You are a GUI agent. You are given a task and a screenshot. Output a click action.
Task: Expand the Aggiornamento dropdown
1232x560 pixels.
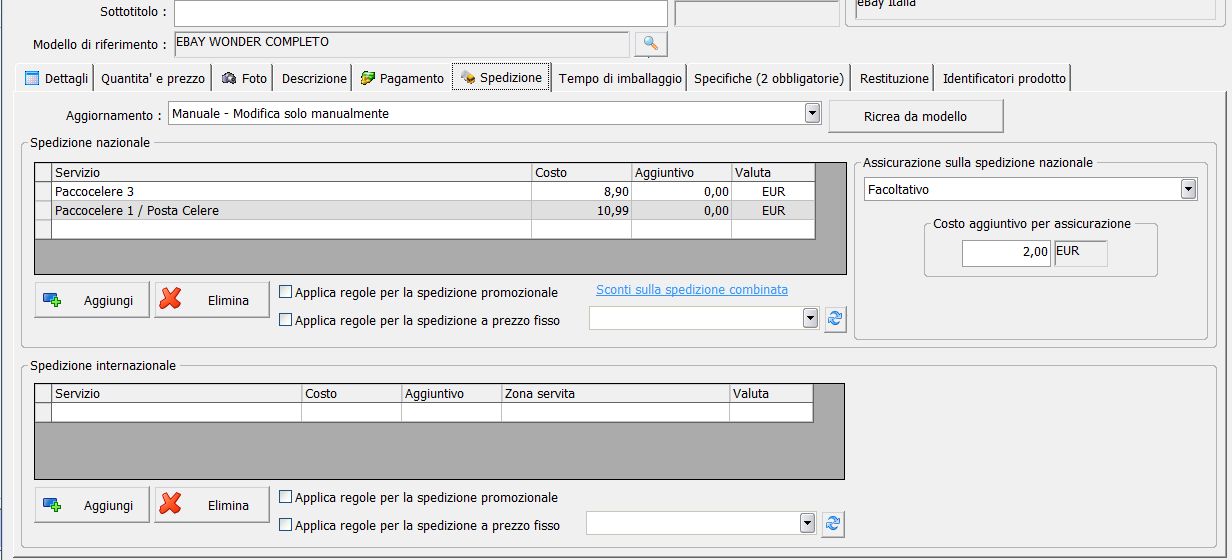(812, 114)
